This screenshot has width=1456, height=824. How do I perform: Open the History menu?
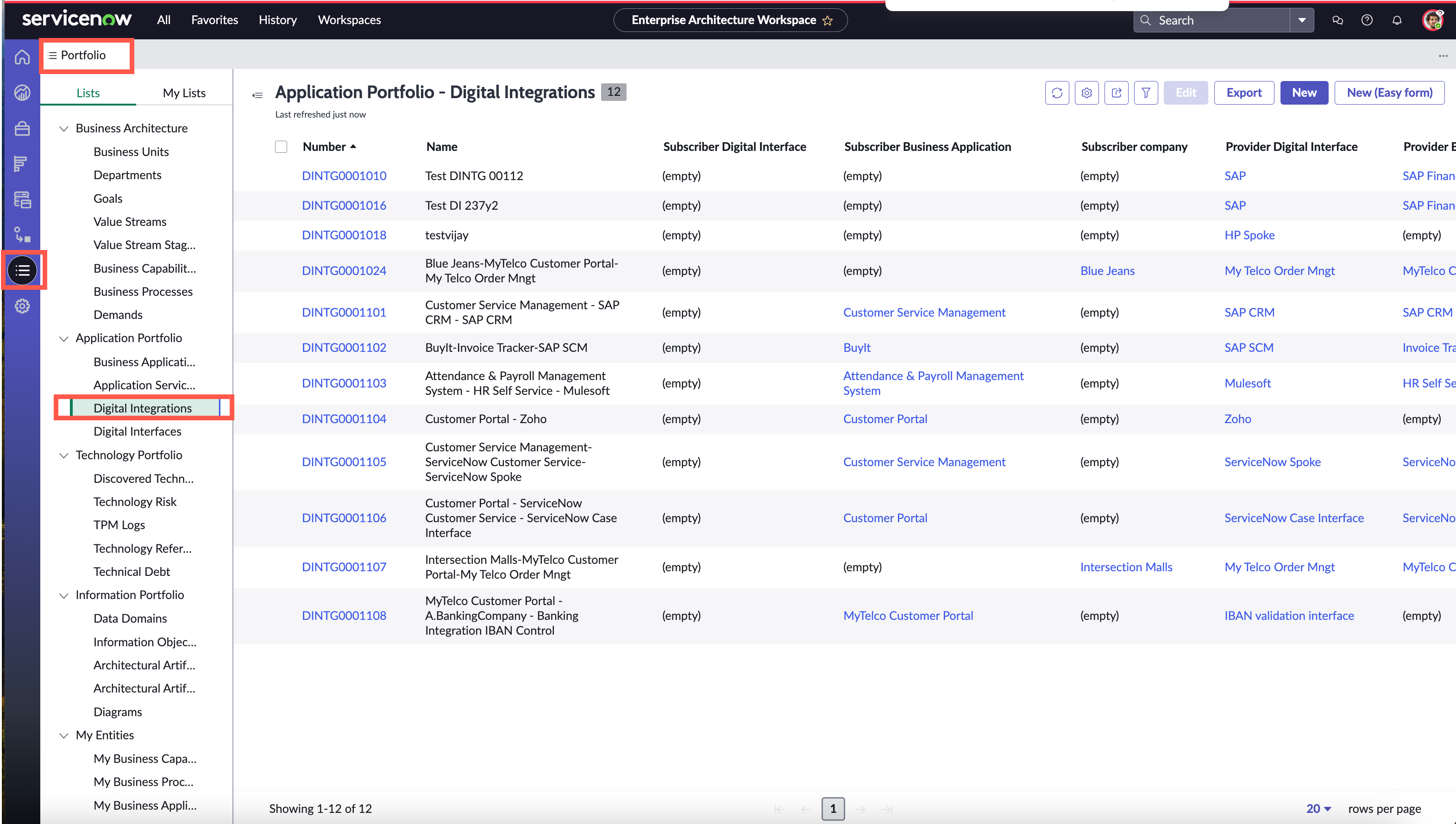[x=277, y=20]
